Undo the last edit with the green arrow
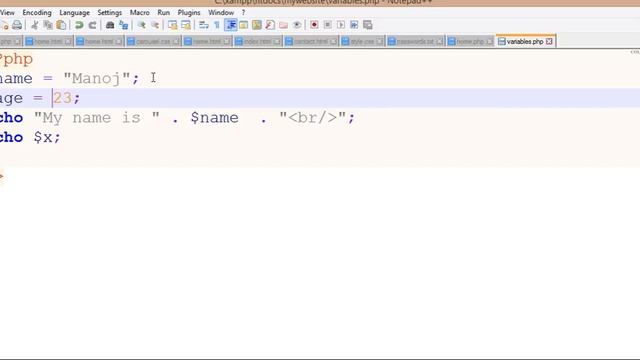The height and width of the screenshot is (360, 640). point(79,25)
